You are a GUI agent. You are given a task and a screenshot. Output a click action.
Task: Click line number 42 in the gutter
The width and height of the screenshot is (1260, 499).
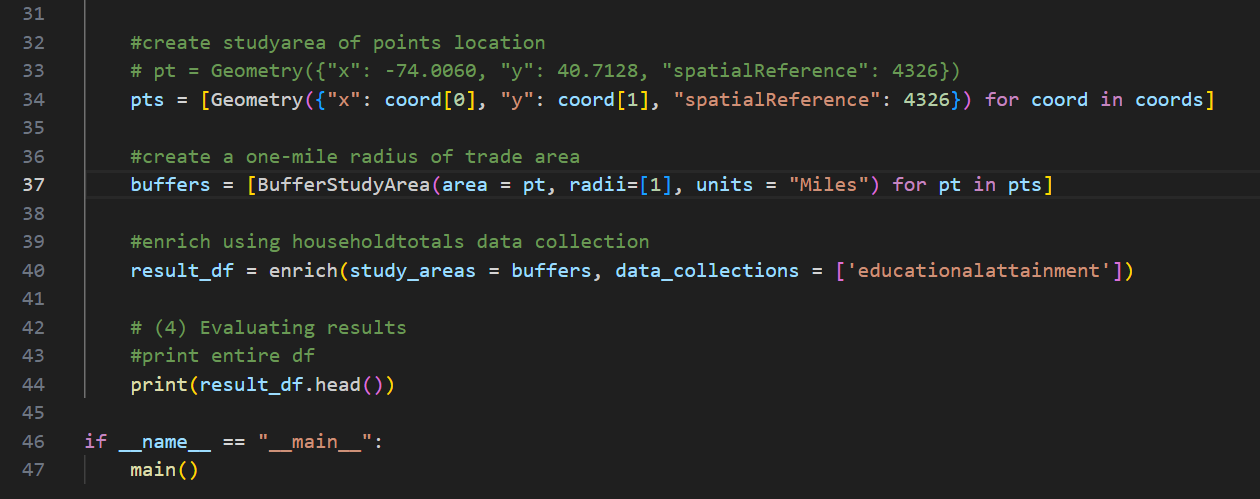(x=34, y=328)
